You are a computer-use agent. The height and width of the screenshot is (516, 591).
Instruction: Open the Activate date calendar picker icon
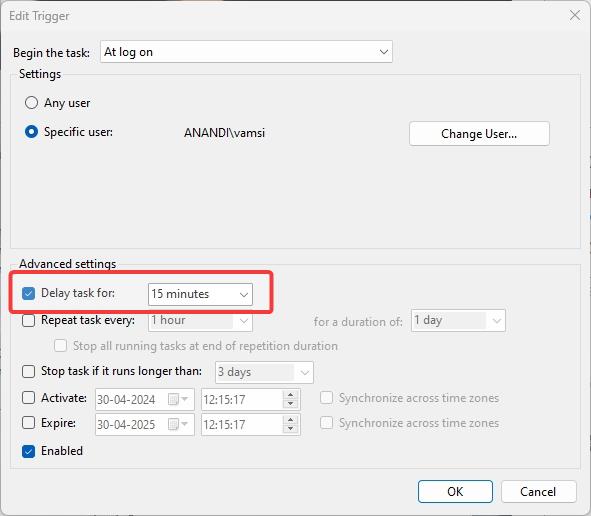point(178,399)
